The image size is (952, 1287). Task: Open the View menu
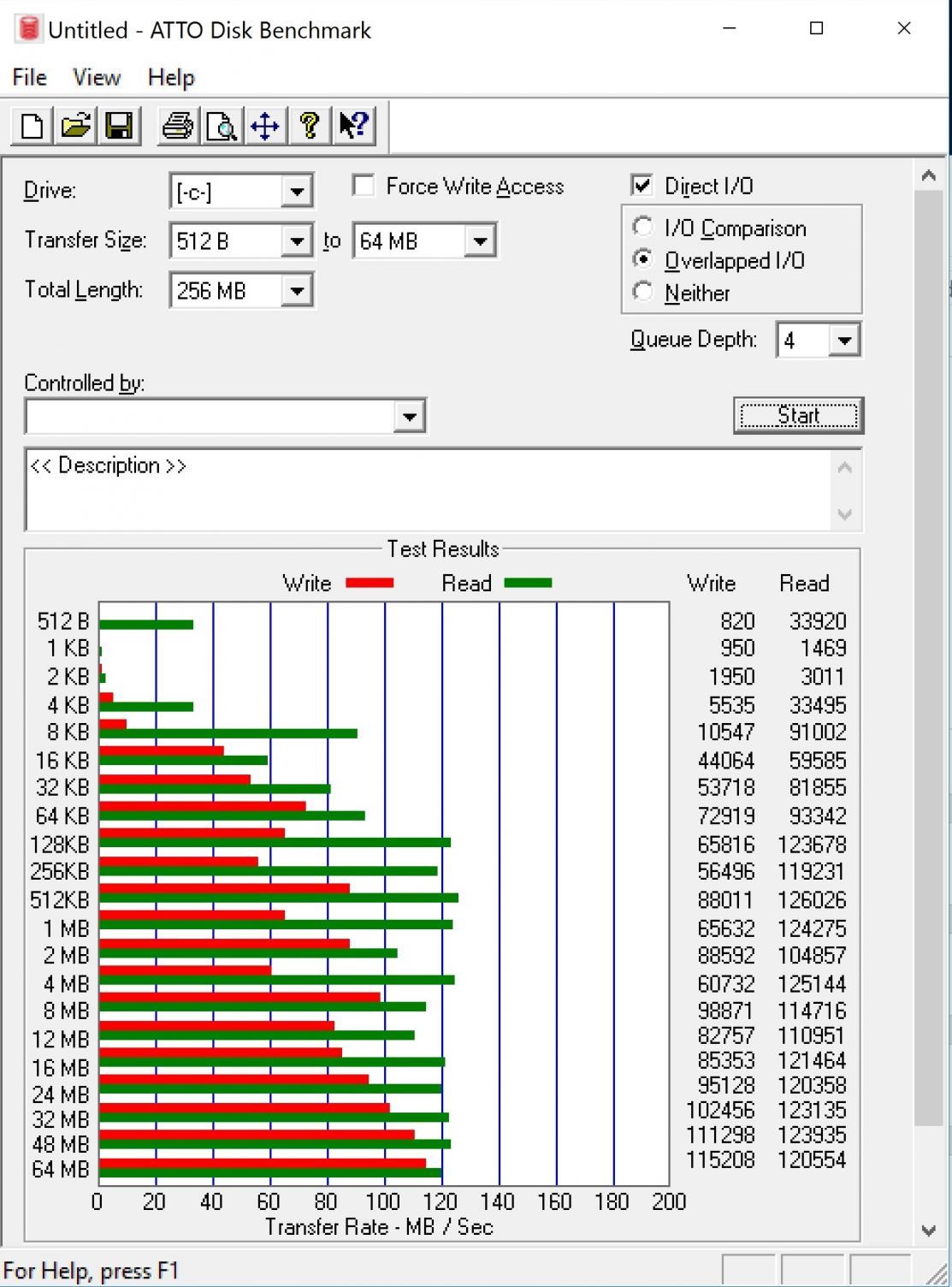[x=97, y=77]
